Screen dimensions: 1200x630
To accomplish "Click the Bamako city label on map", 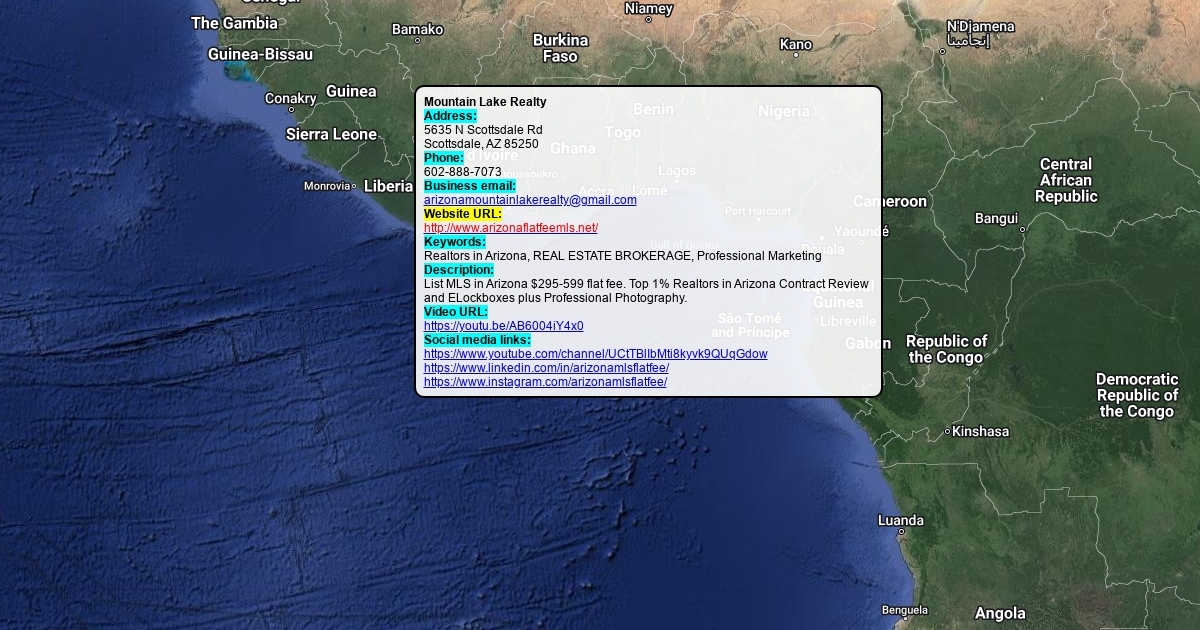I will pyautogui.click(x=418, y=29).
